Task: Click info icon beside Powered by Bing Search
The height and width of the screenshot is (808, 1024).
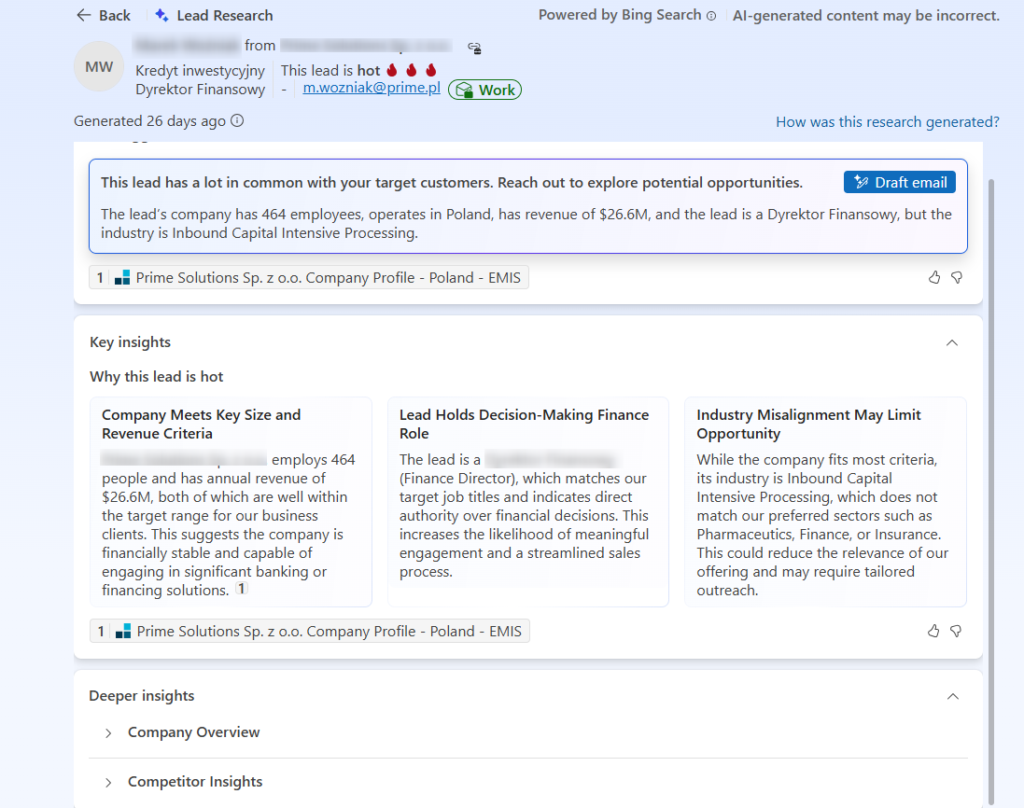Action: [x=711, y=16]
